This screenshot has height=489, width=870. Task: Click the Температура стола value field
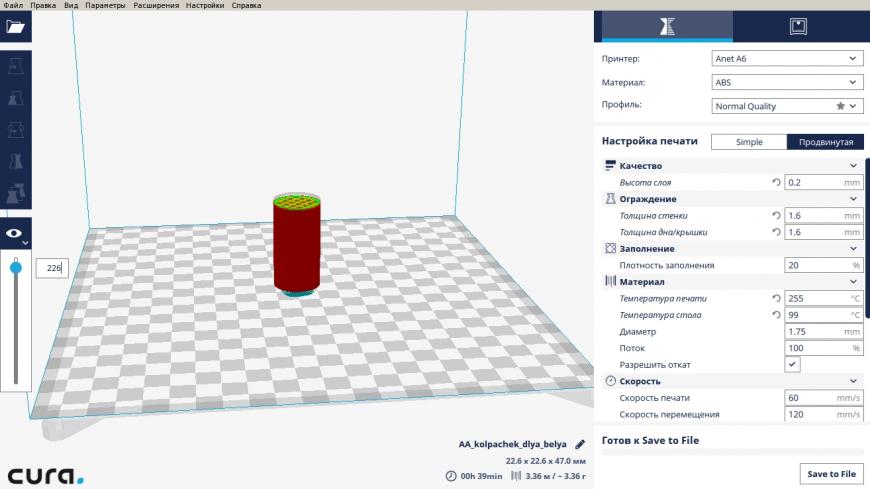click(x=823, y=315)
